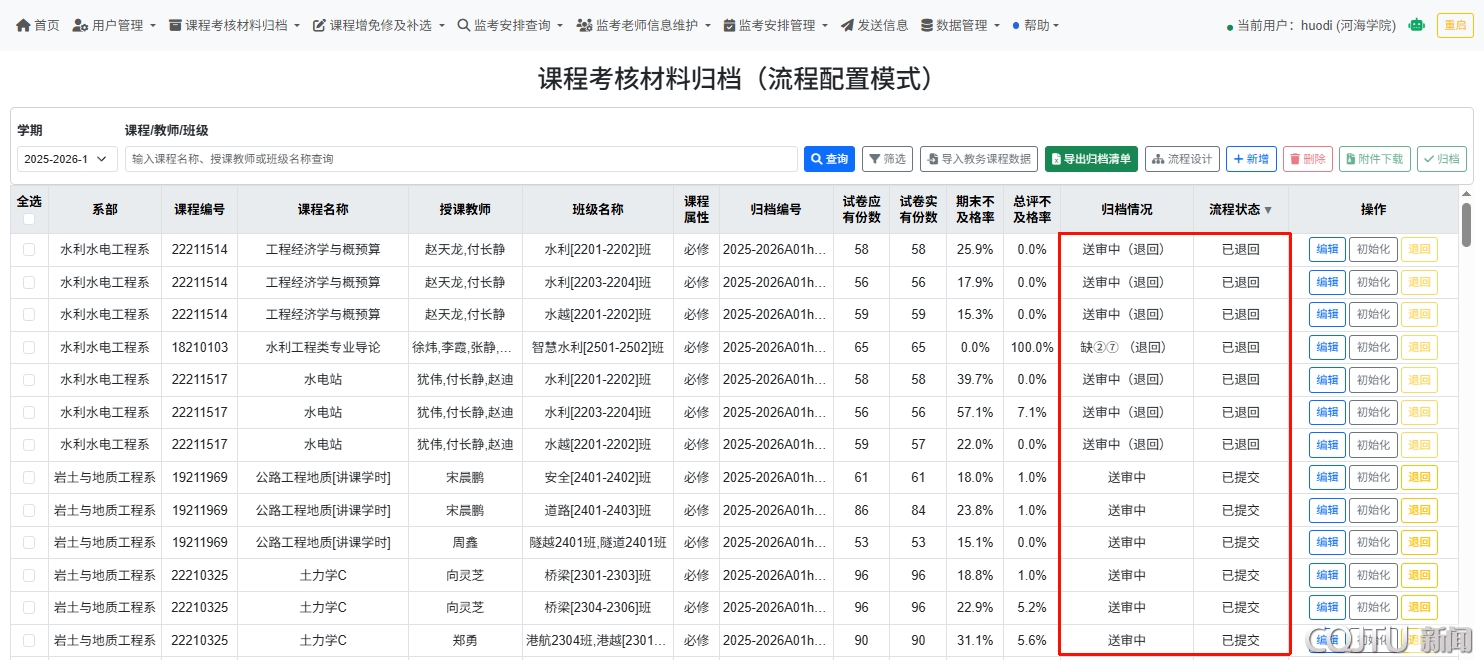Click the funnel 筛选 filter button
Viewport: 1484px width, 660px height.
[887, 159]
